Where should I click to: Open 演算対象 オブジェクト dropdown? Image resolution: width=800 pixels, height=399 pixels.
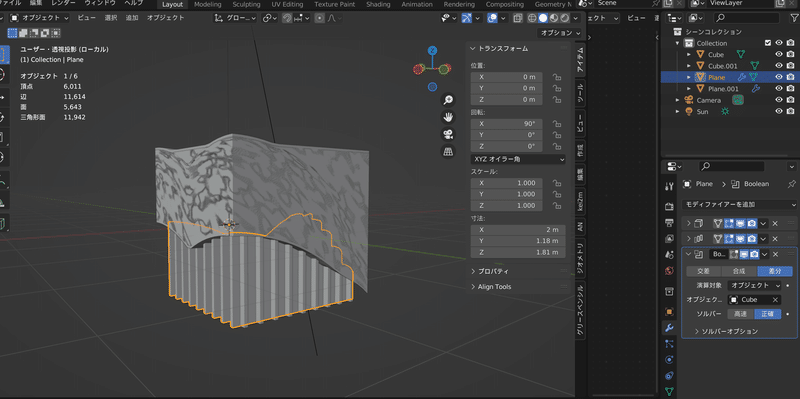tap(755, 285)
